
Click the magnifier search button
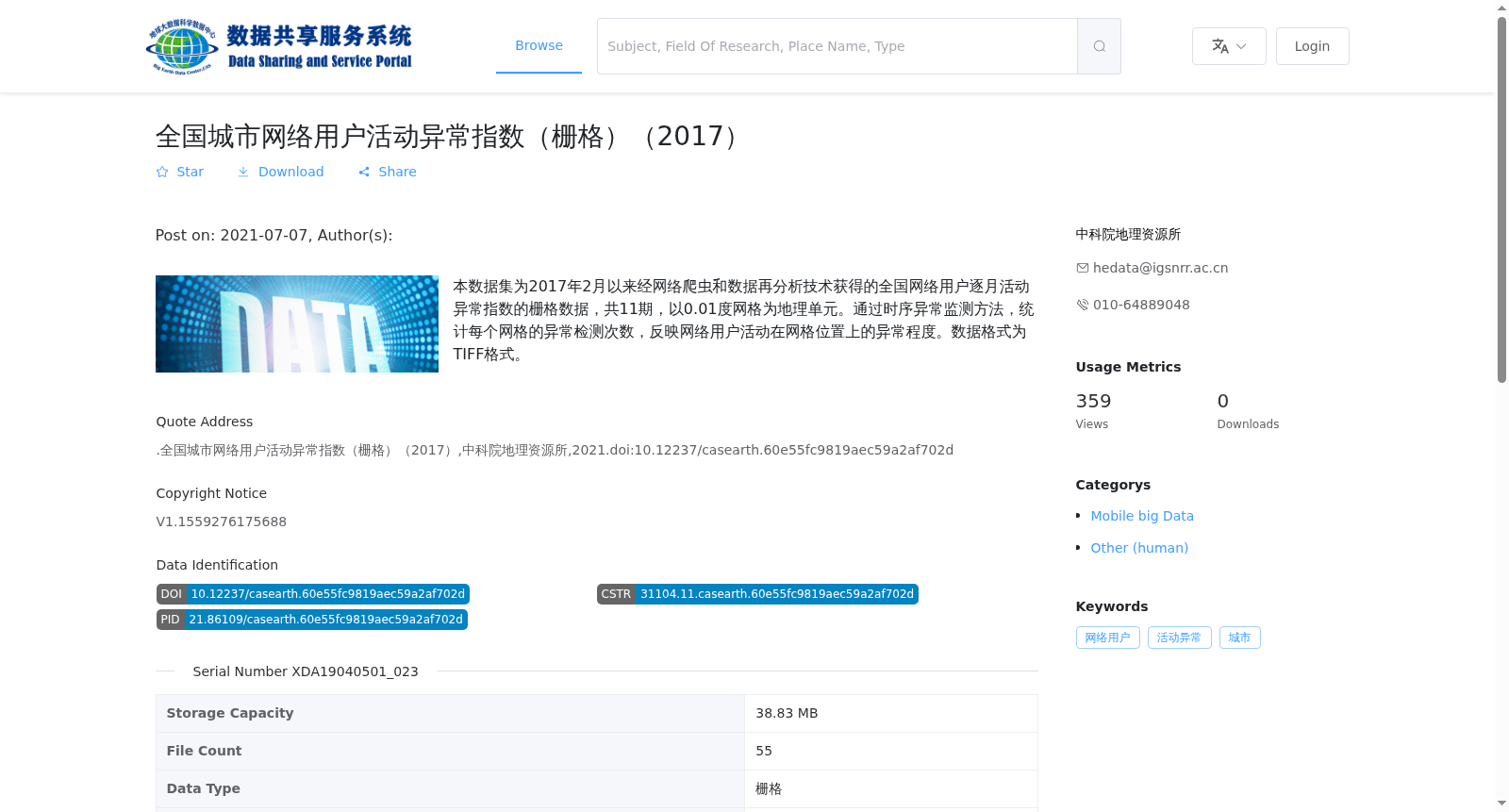(1099, 46)
